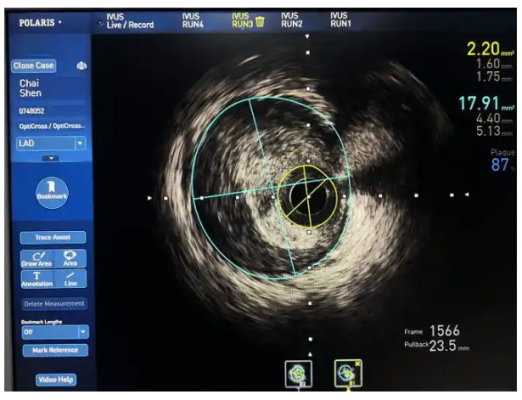Open the POLARIS menu dropdown

pyautogui.click(x=40, y=23)
